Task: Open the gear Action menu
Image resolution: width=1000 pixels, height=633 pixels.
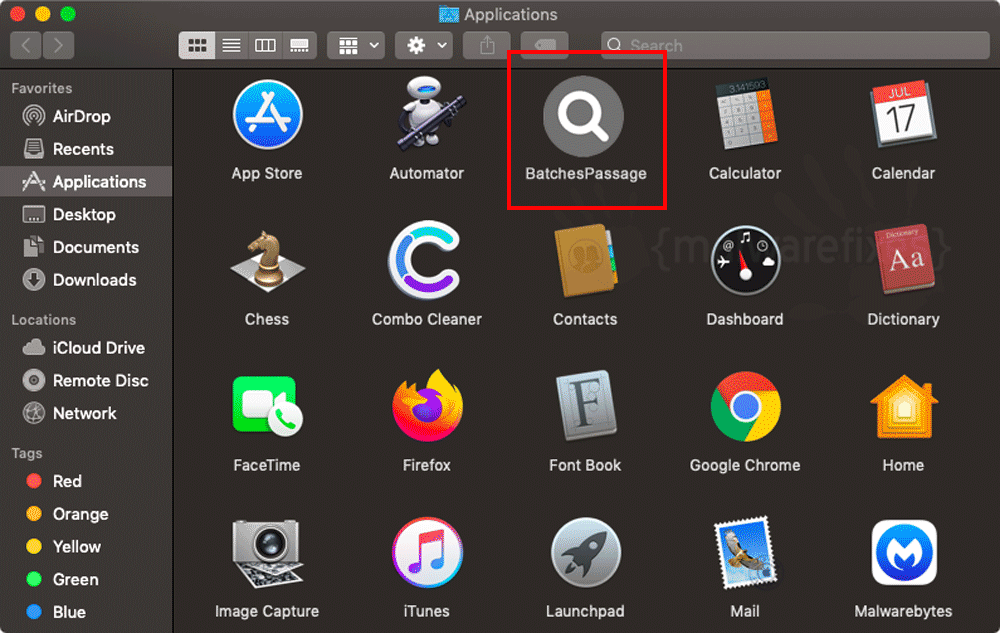Action: click(x=424, y=45)
